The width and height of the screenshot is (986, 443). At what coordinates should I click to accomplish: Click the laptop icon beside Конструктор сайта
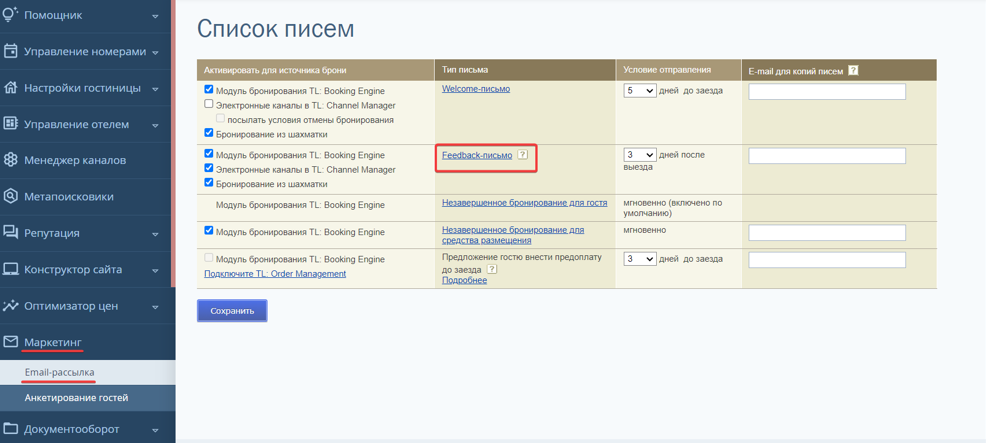click(10, 269)
